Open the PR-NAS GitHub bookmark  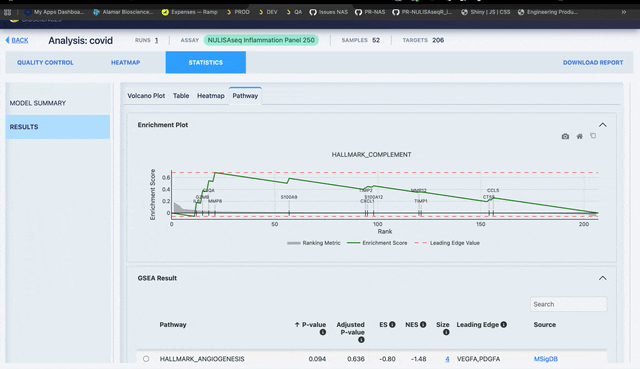click(x=370, y=12)
